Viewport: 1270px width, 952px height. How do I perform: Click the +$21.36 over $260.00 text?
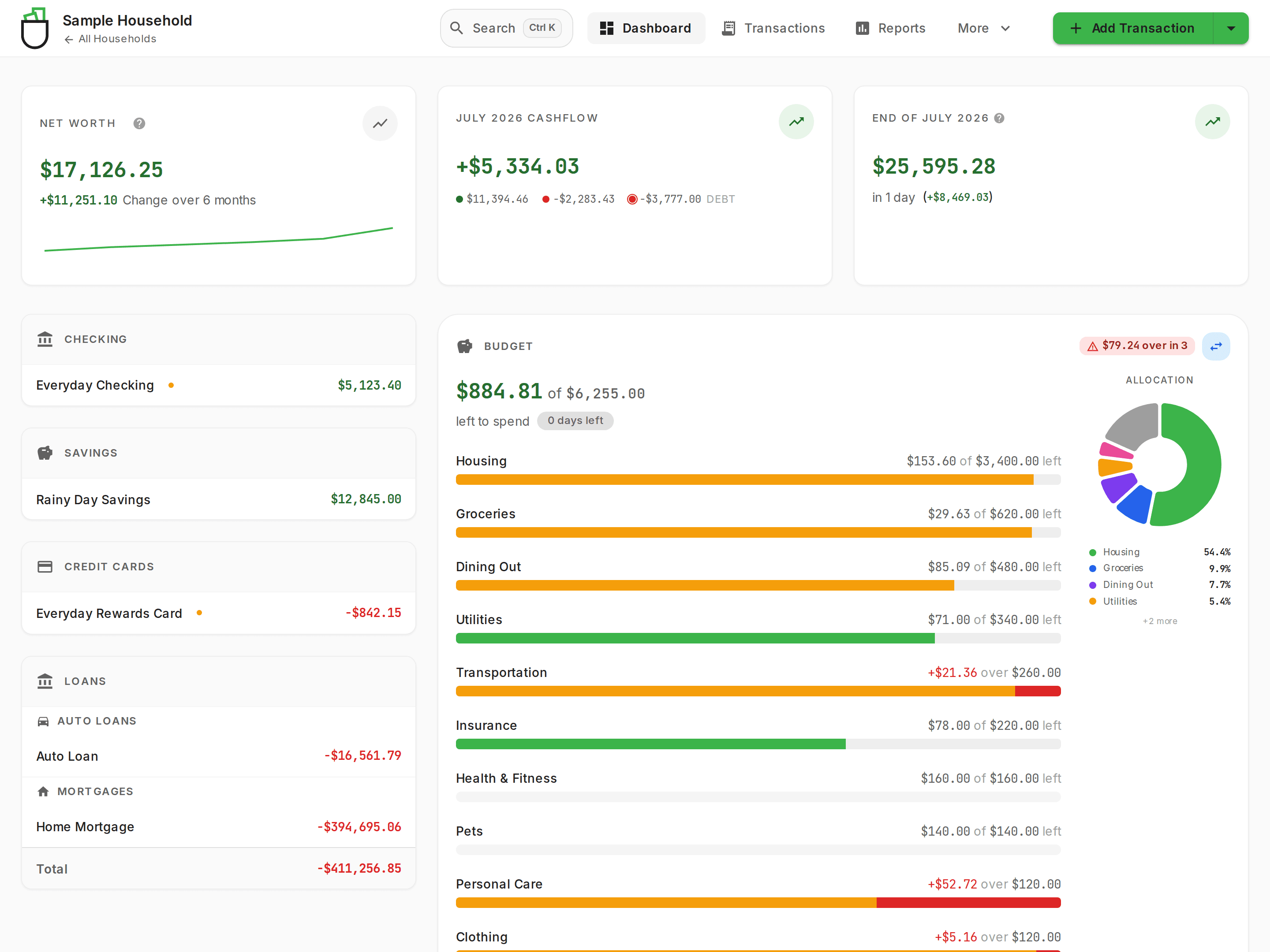pos(994,673)
